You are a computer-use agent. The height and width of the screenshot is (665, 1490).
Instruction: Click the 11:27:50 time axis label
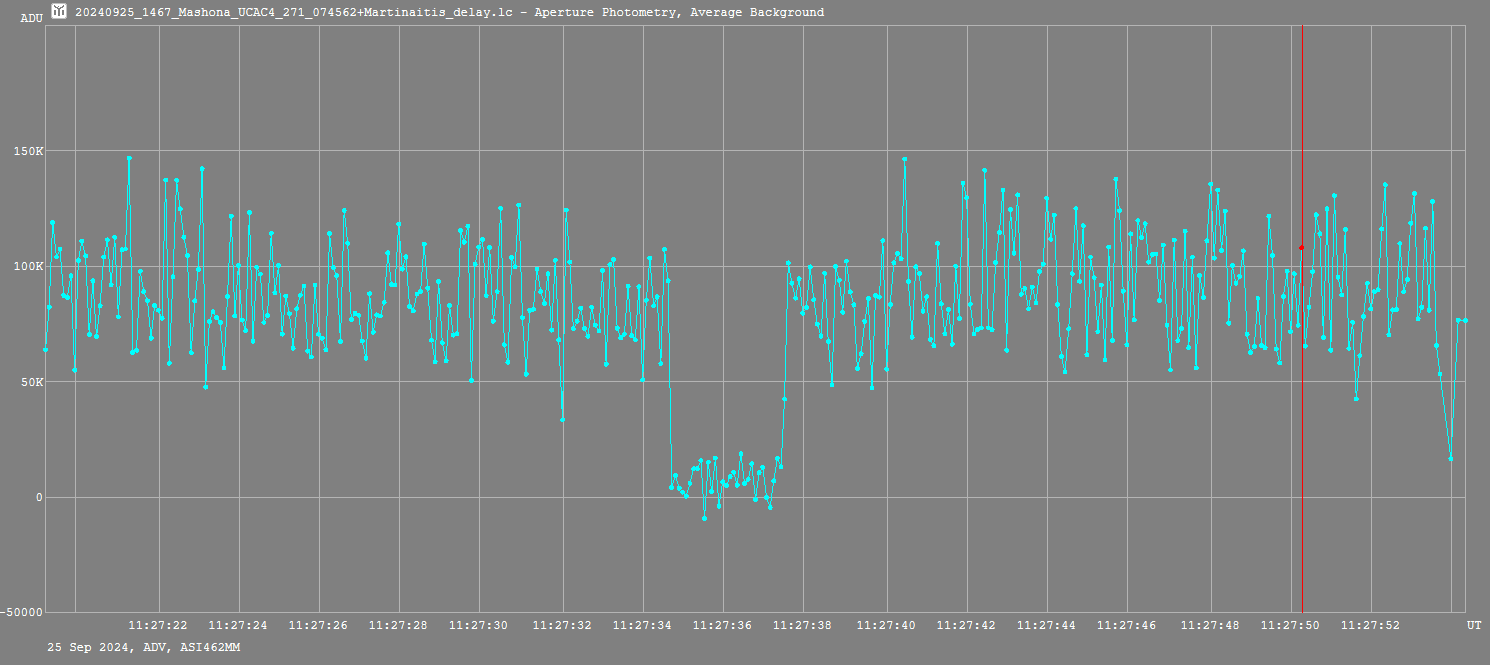(x=1290, y=625)
